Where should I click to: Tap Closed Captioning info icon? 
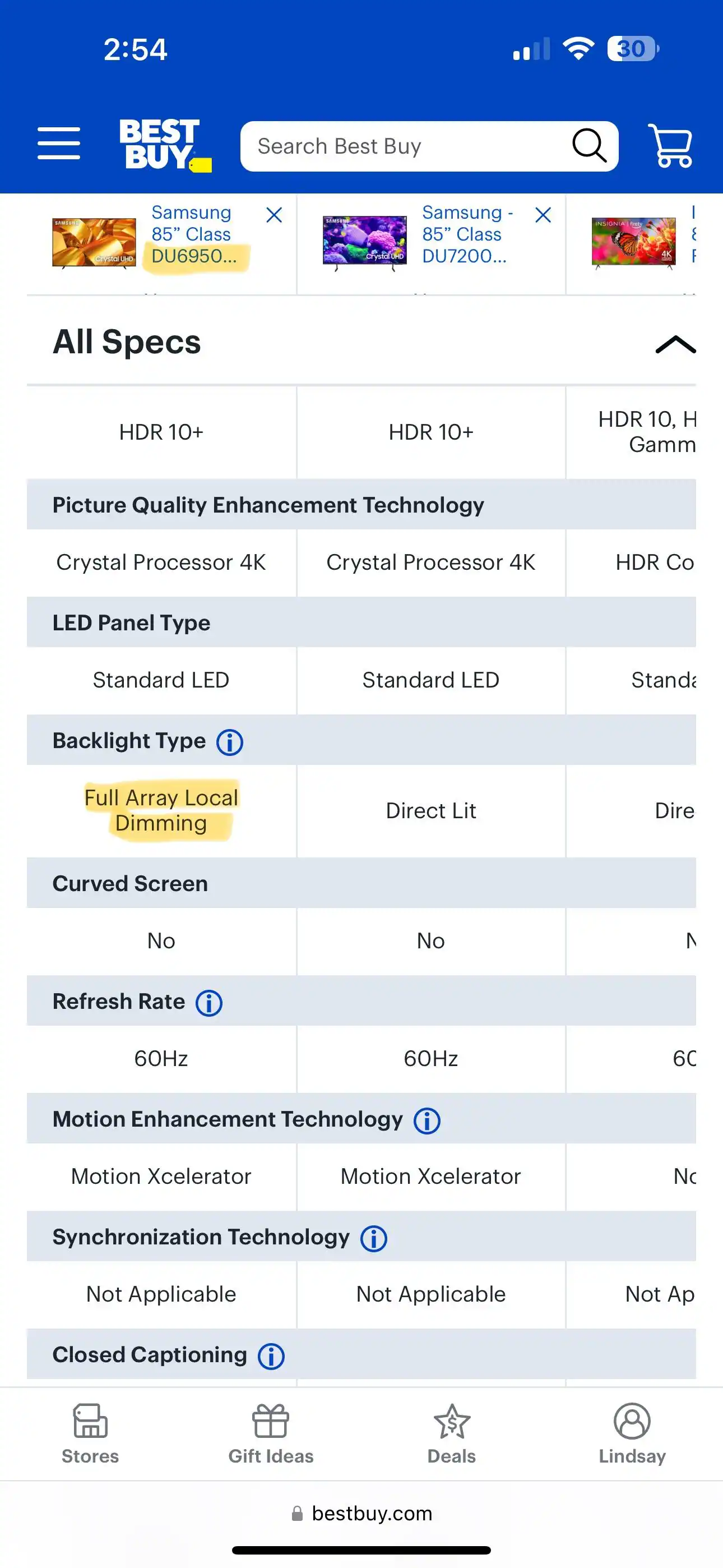click(x=271, y=1355)
